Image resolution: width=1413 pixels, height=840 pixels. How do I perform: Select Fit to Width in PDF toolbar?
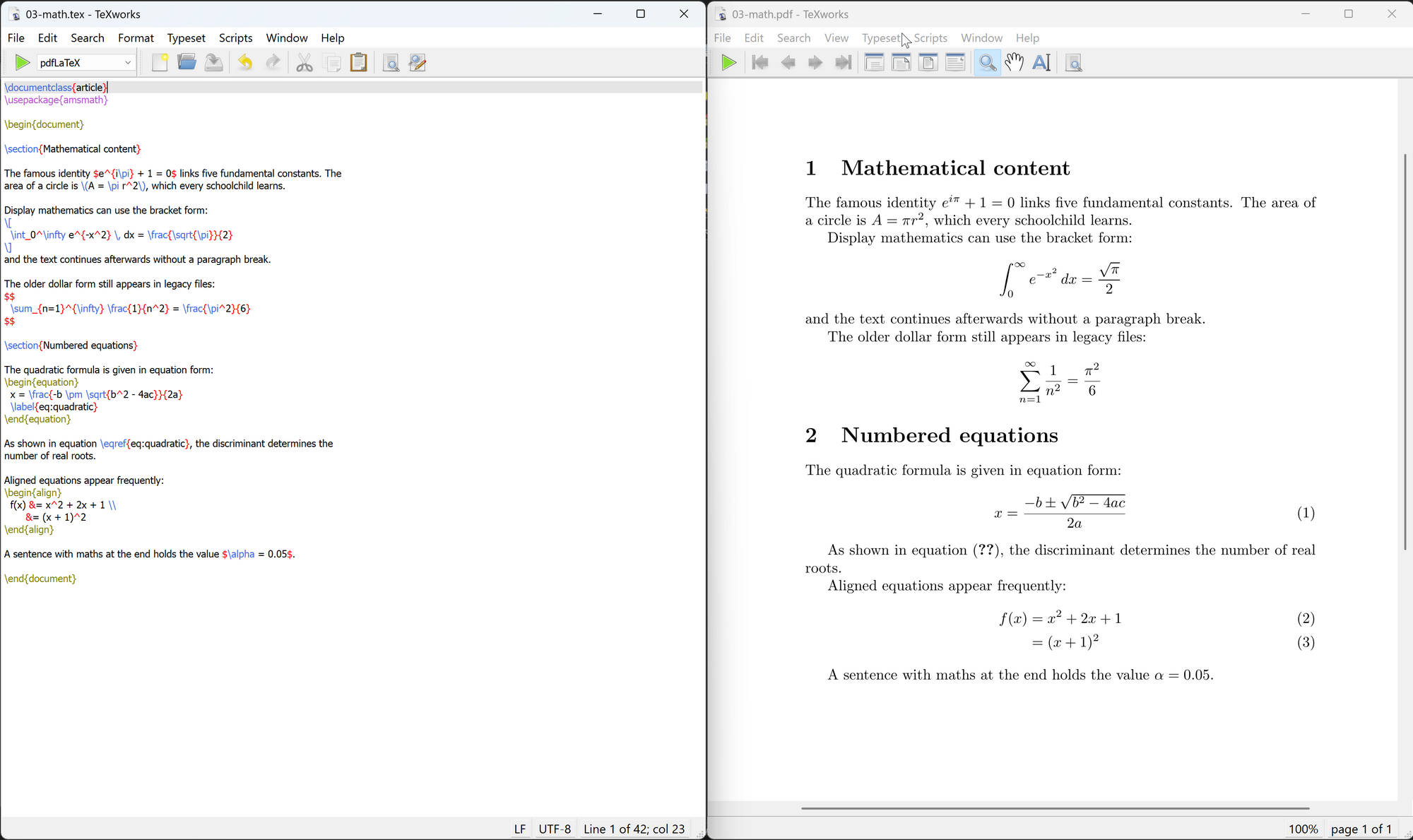[901, 63]
